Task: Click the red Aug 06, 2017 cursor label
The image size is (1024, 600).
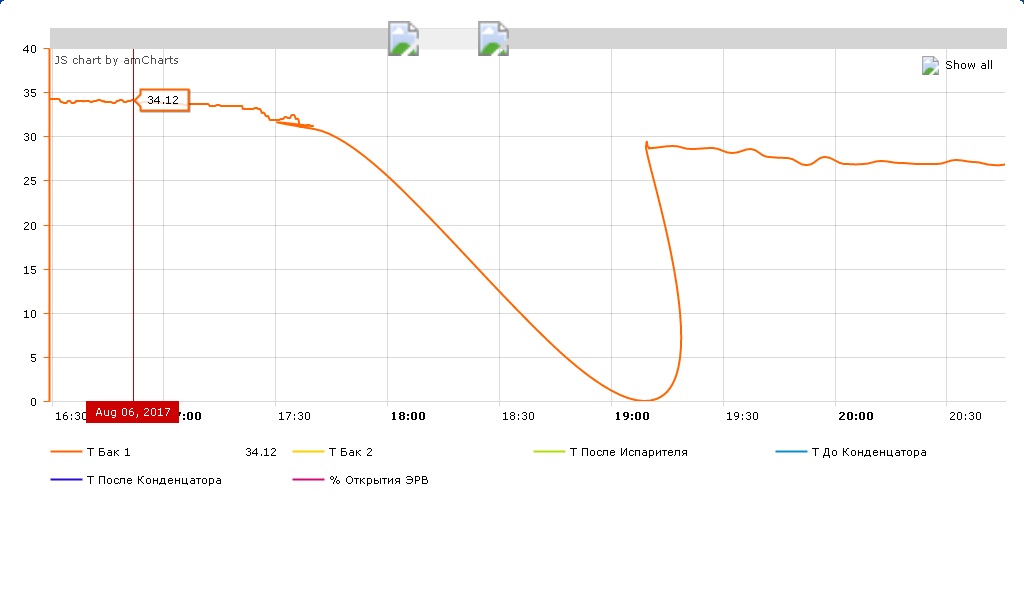Action: tap(133, 412)
